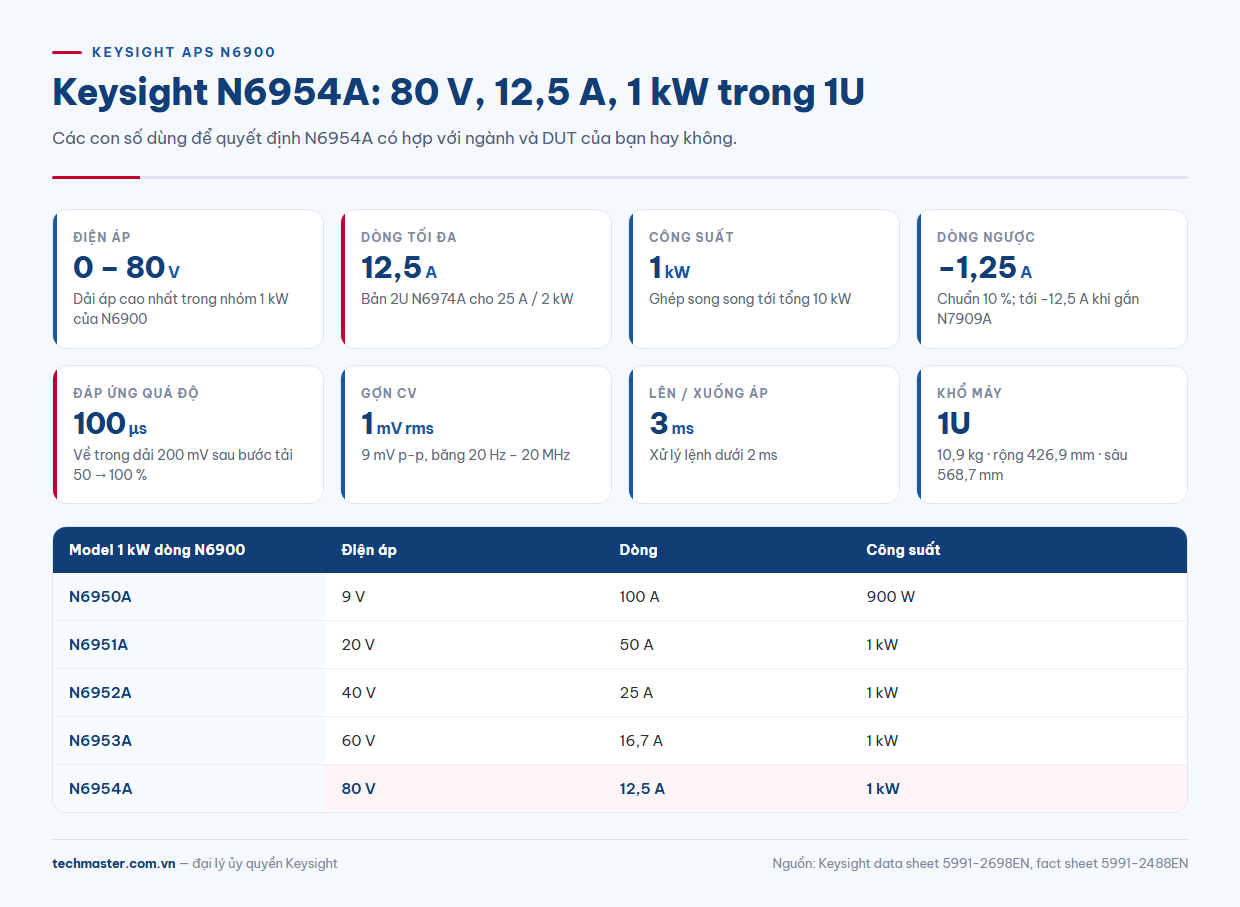Click the 80 V cell in N6954A row
The width and height of the screenshot is (1240, 907).
coord(358,789)
